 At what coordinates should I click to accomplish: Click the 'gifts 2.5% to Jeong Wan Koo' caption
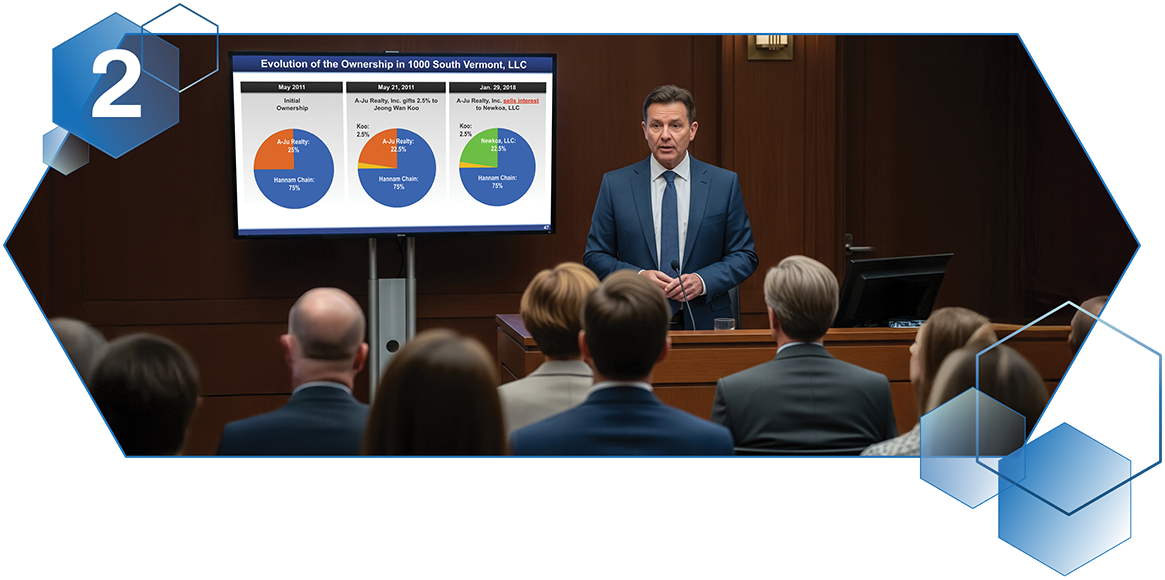coord(397,106)
